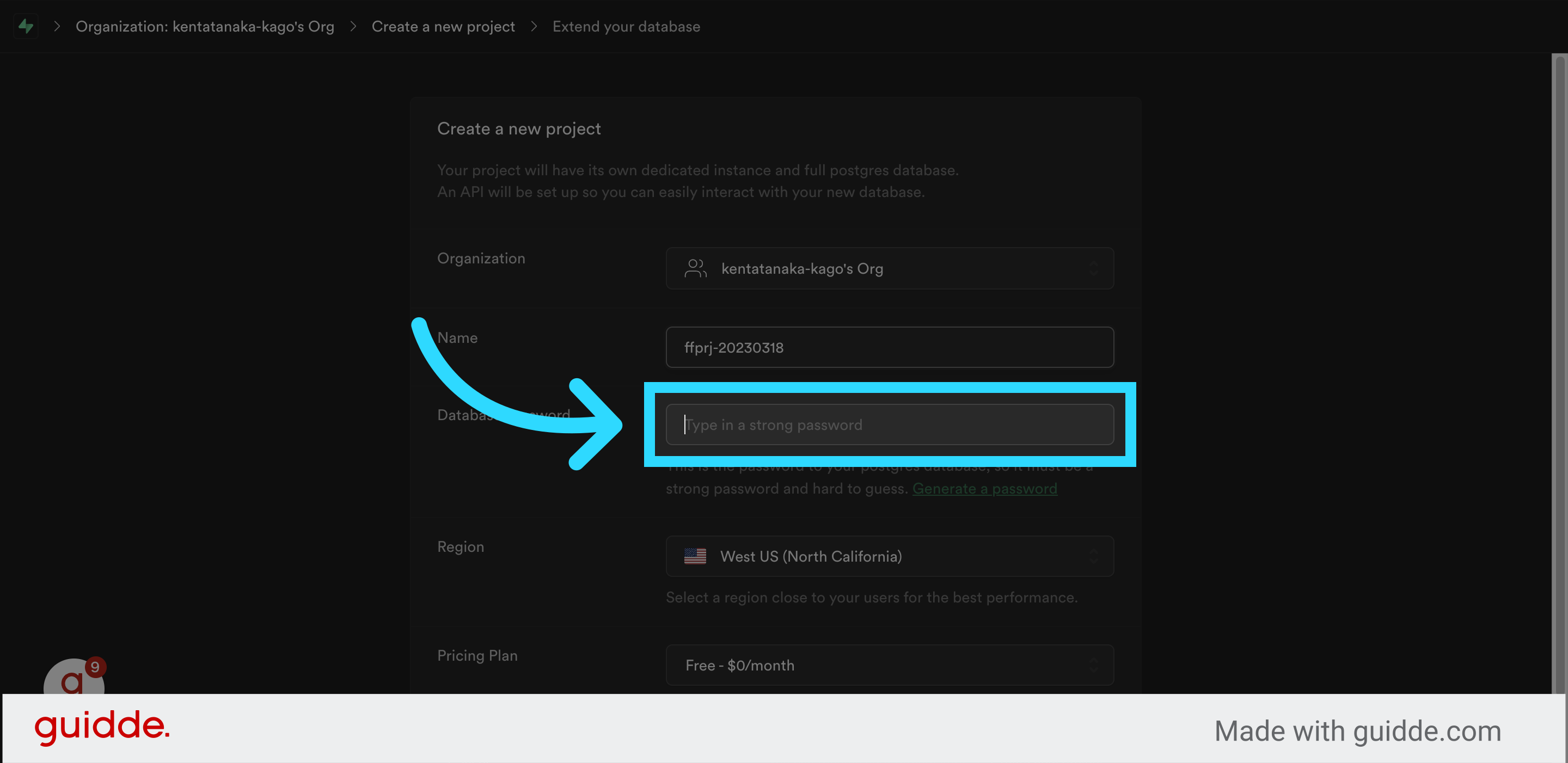Click the vertical page scrollbar
This screenshot has width=1568, height=763.
click(x=1559, y=365)
